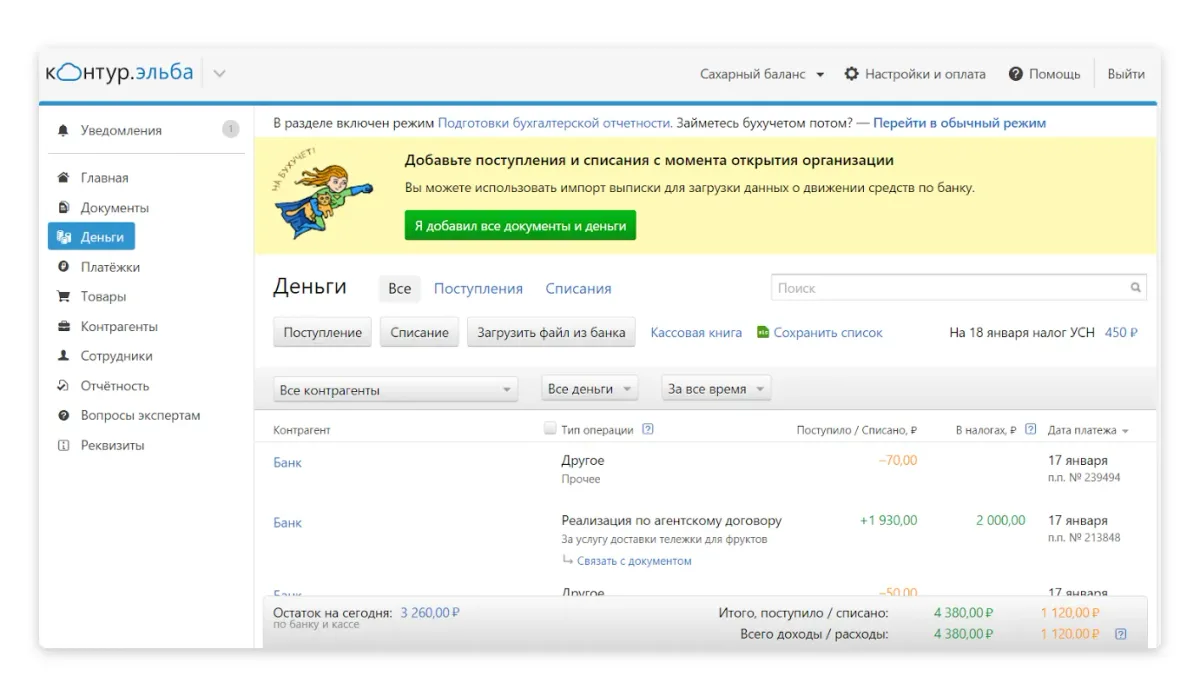Open the Кассовая книга link

click(696, 333)
